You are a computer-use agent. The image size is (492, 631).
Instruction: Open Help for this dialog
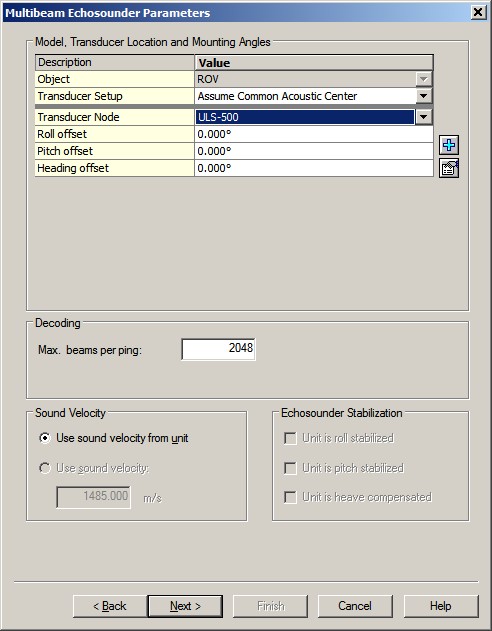(x=441, y=606)
